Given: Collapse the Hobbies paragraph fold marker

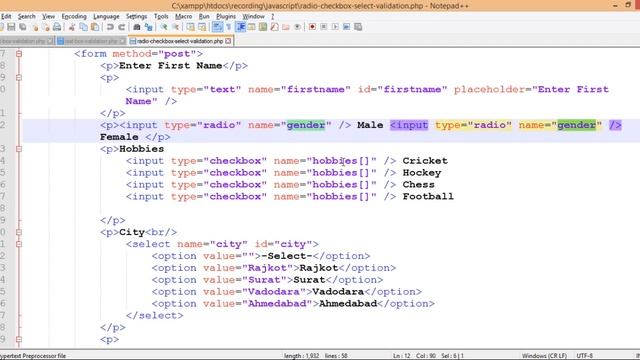Looking at the screenshot, I should click(x=19, y=149).
